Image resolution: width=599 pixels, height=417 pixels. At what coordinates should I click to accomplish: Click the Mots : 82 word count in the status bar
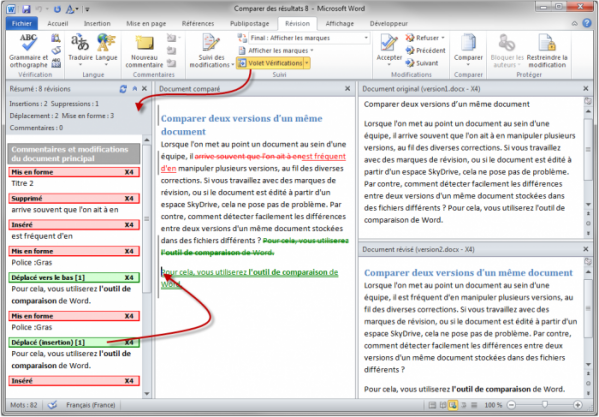pos(24,405)
